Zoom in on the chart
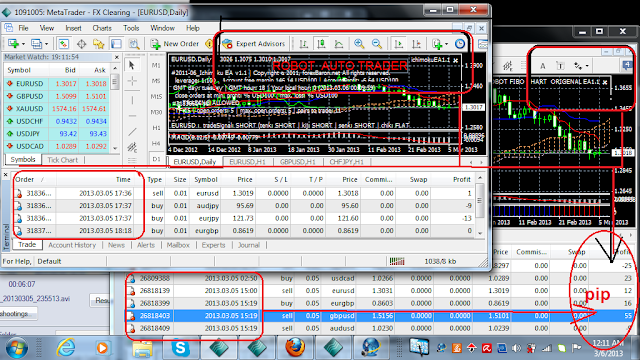This screenshot has width=640, height=360. [x=359, y=44]
